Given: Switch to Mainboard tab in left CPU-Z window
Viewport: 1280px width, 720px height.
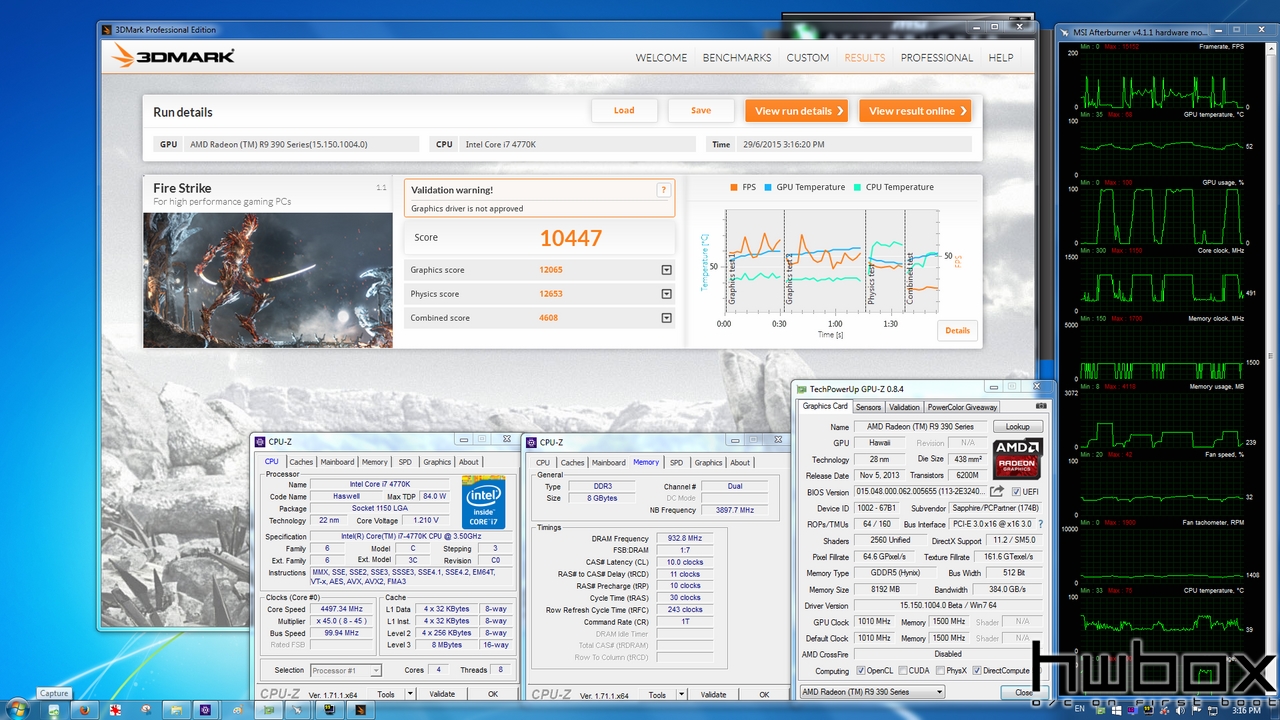Looking at the screenshot, I should click(337, 462).
